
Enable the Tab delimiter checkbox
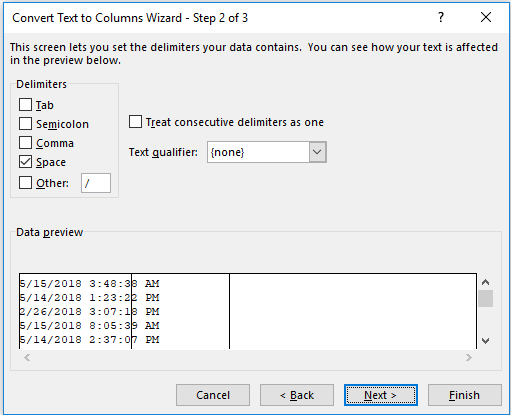click(x=25, y=105)
